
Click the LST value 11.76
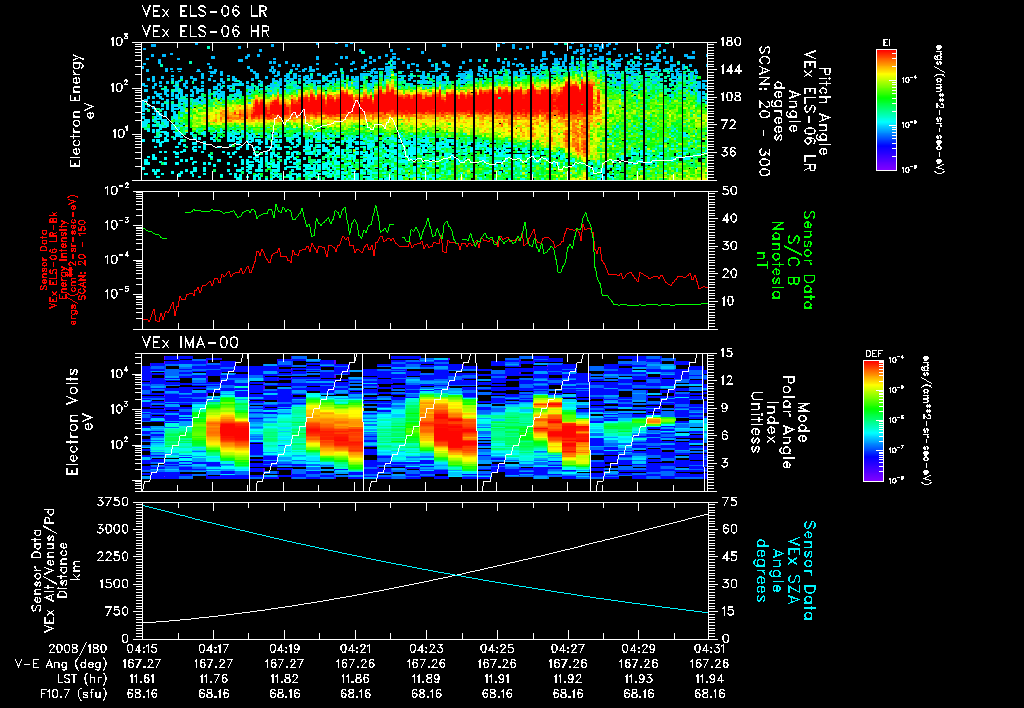click(x=213, y=679)
